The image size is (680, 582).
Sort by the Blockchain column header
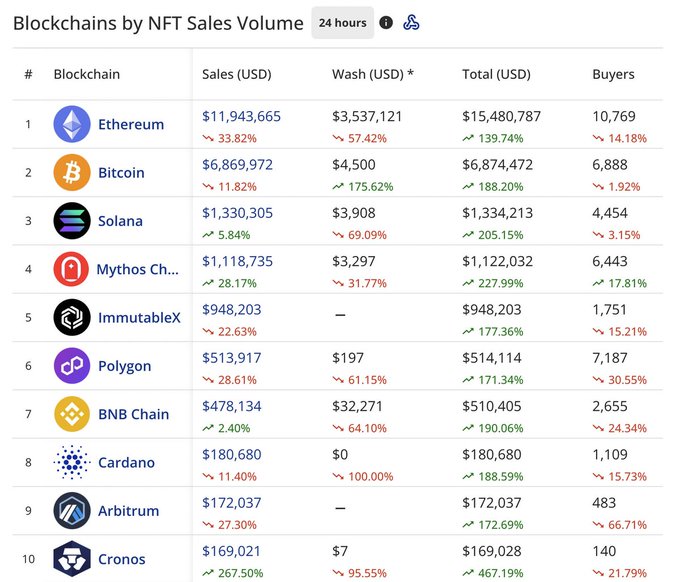(87, 74)
